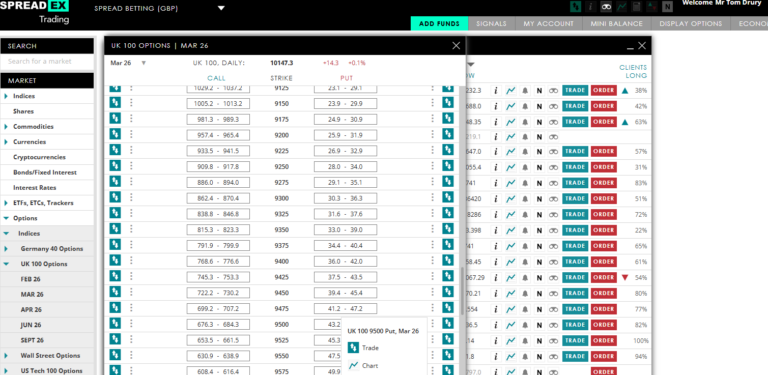
Task: Open the chart icon in the top toolbar
Action: 622,7
